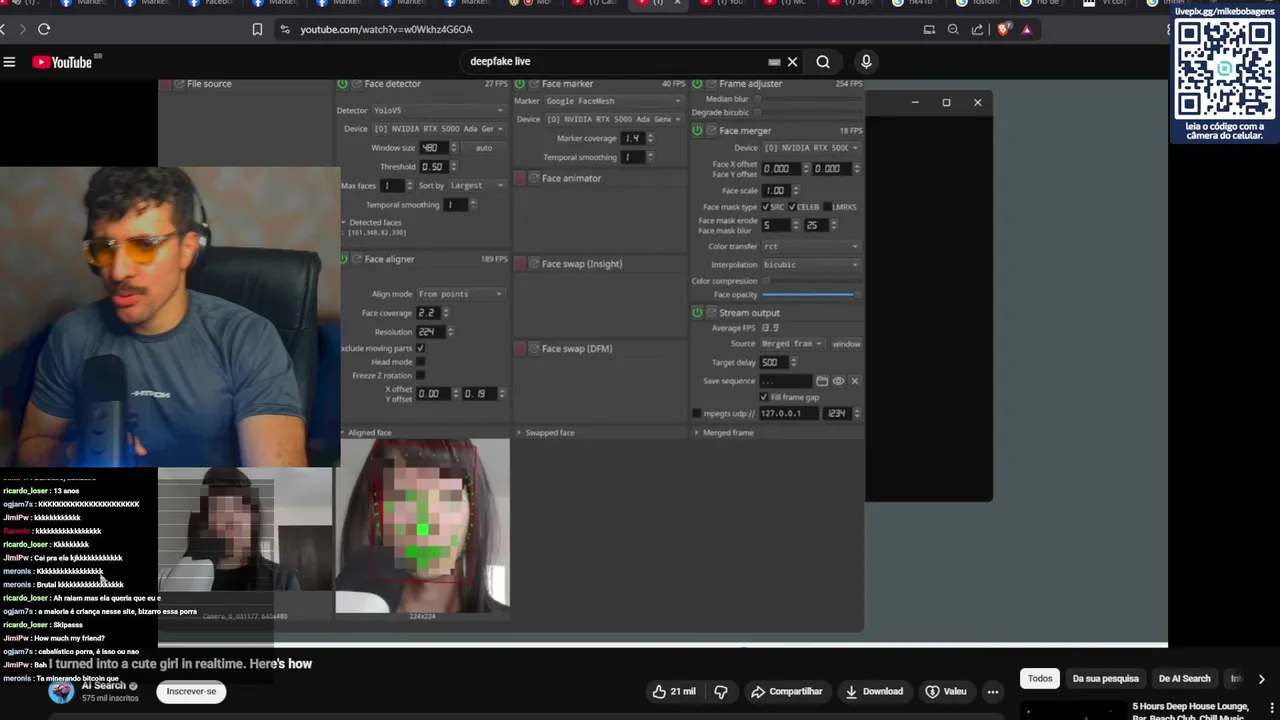The image size is (1280, 720).
Task: Reset the Face detector module settings
Action: point(357,84)
